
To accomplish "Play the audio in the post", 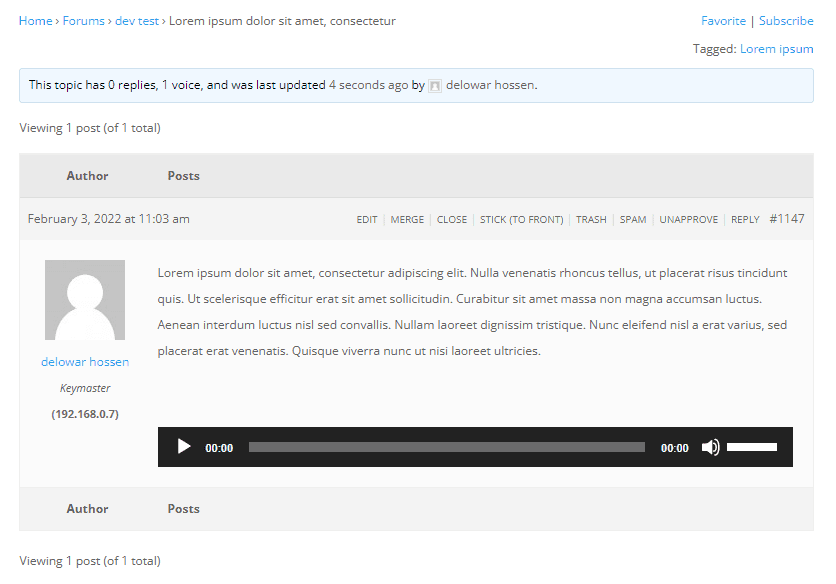I will 183,447.
